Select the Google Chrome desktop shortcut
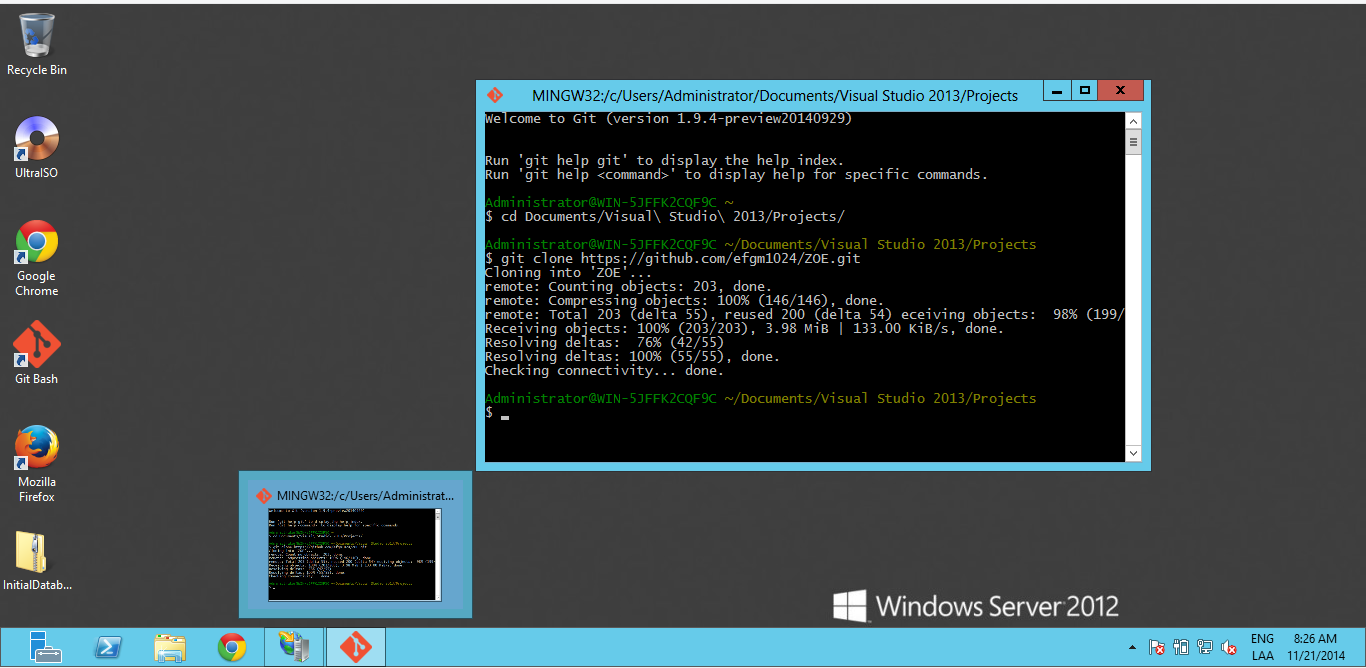Screen dimensions: 1366x668 tap(36, 258)
